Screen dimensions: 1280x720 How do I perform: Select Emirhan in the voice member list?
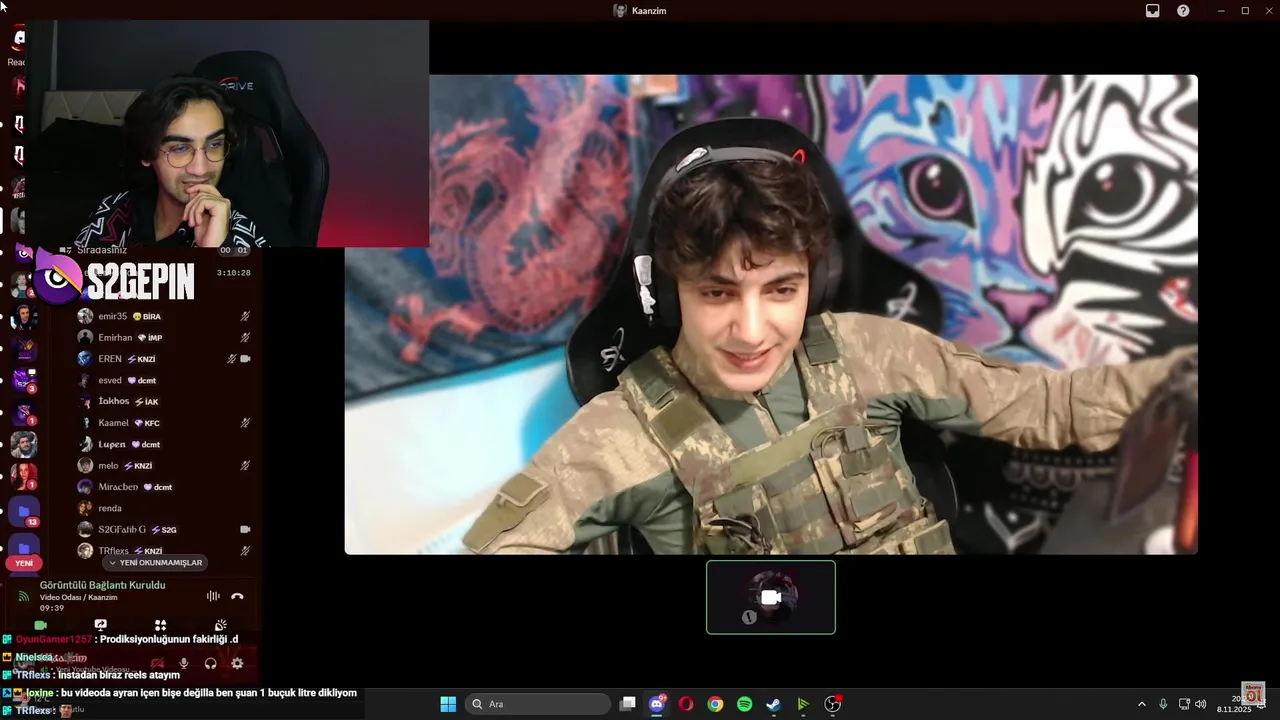tap(165, 338)
